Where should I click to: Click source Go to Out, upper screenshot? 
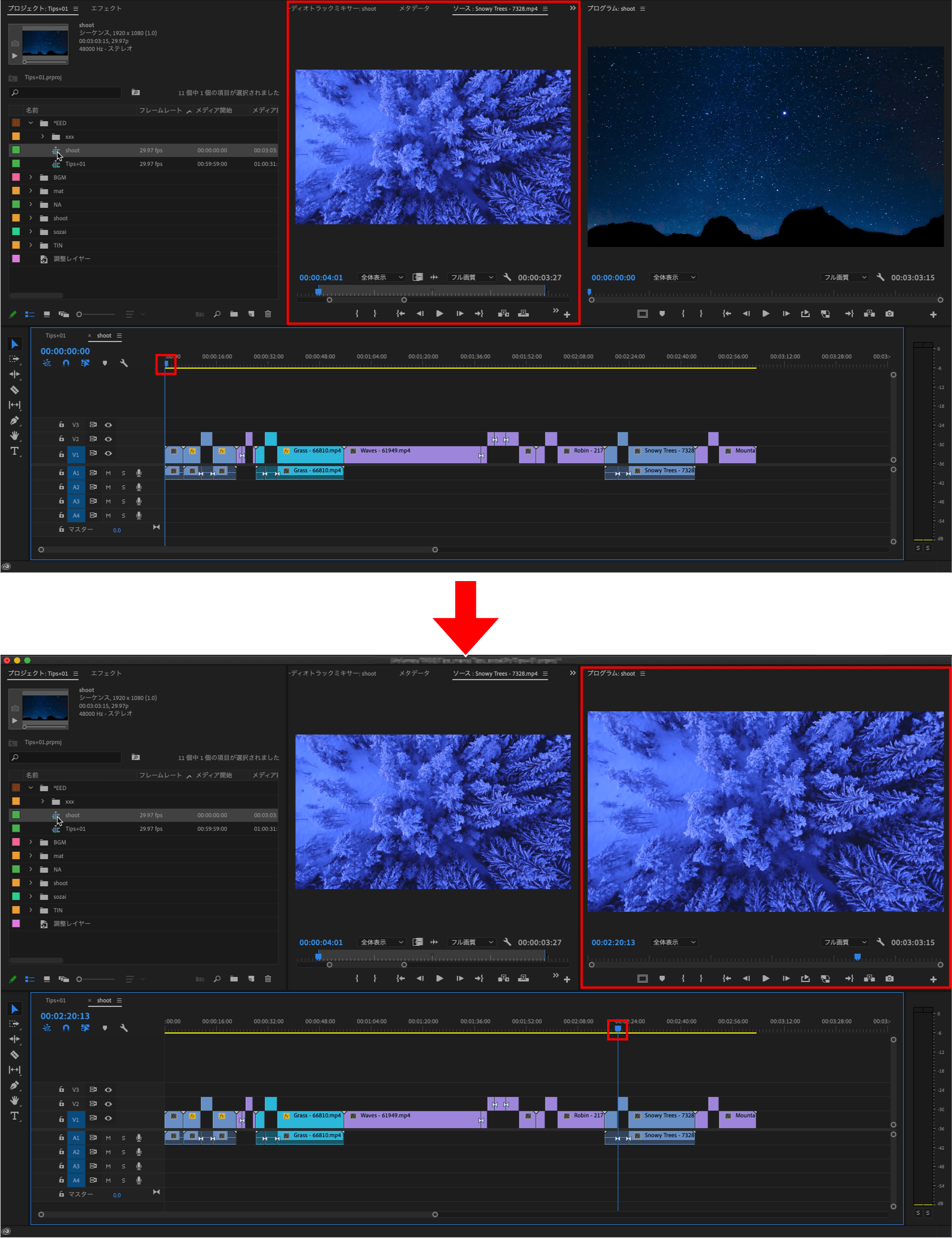coord(480,313)
